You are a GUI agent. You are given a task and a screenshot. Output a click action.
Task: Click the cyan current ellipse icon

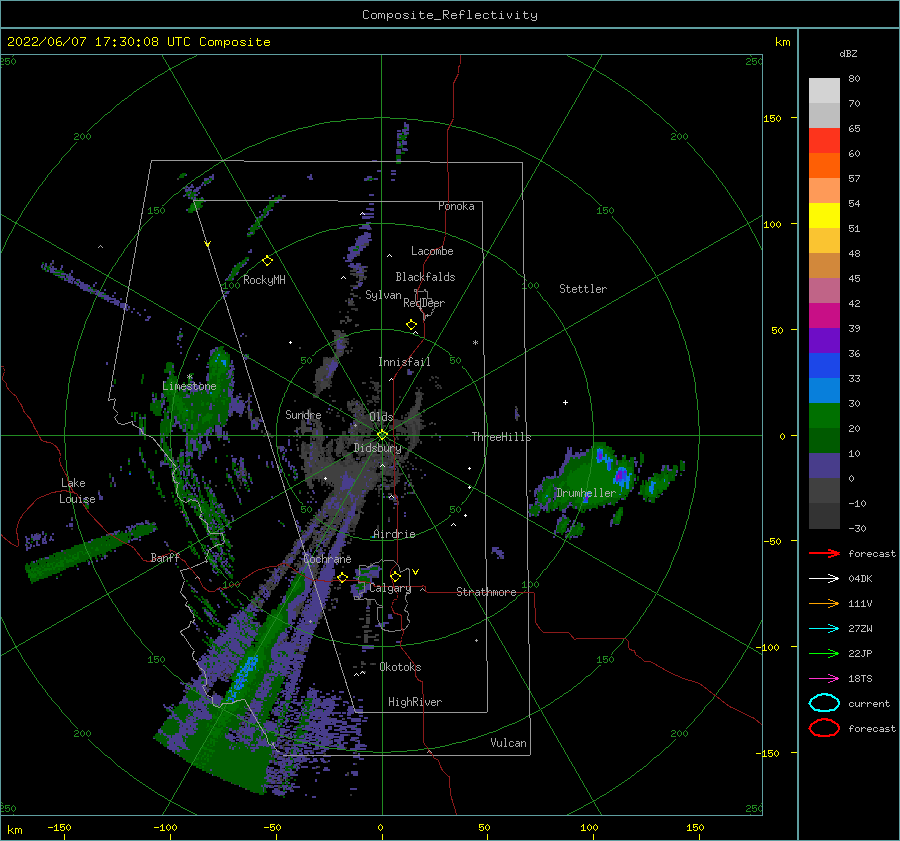tap(824, 703)
